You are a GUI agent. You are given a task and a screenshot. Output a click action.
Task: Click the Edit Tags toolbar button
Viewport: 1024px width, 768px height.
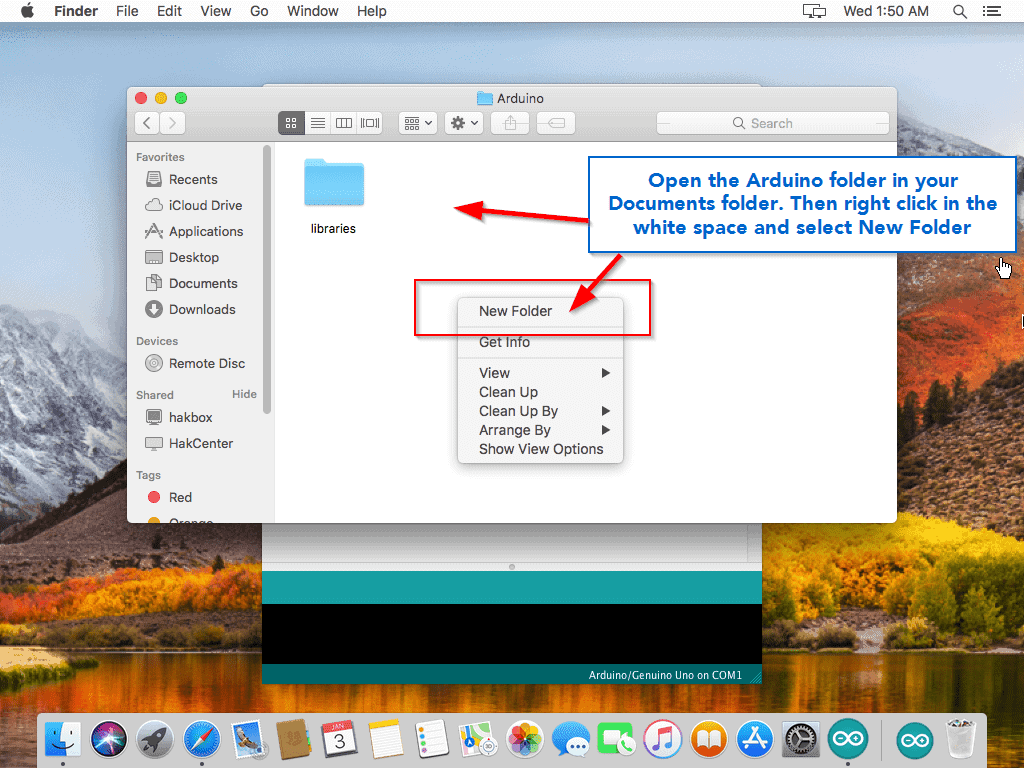(556, 123)
